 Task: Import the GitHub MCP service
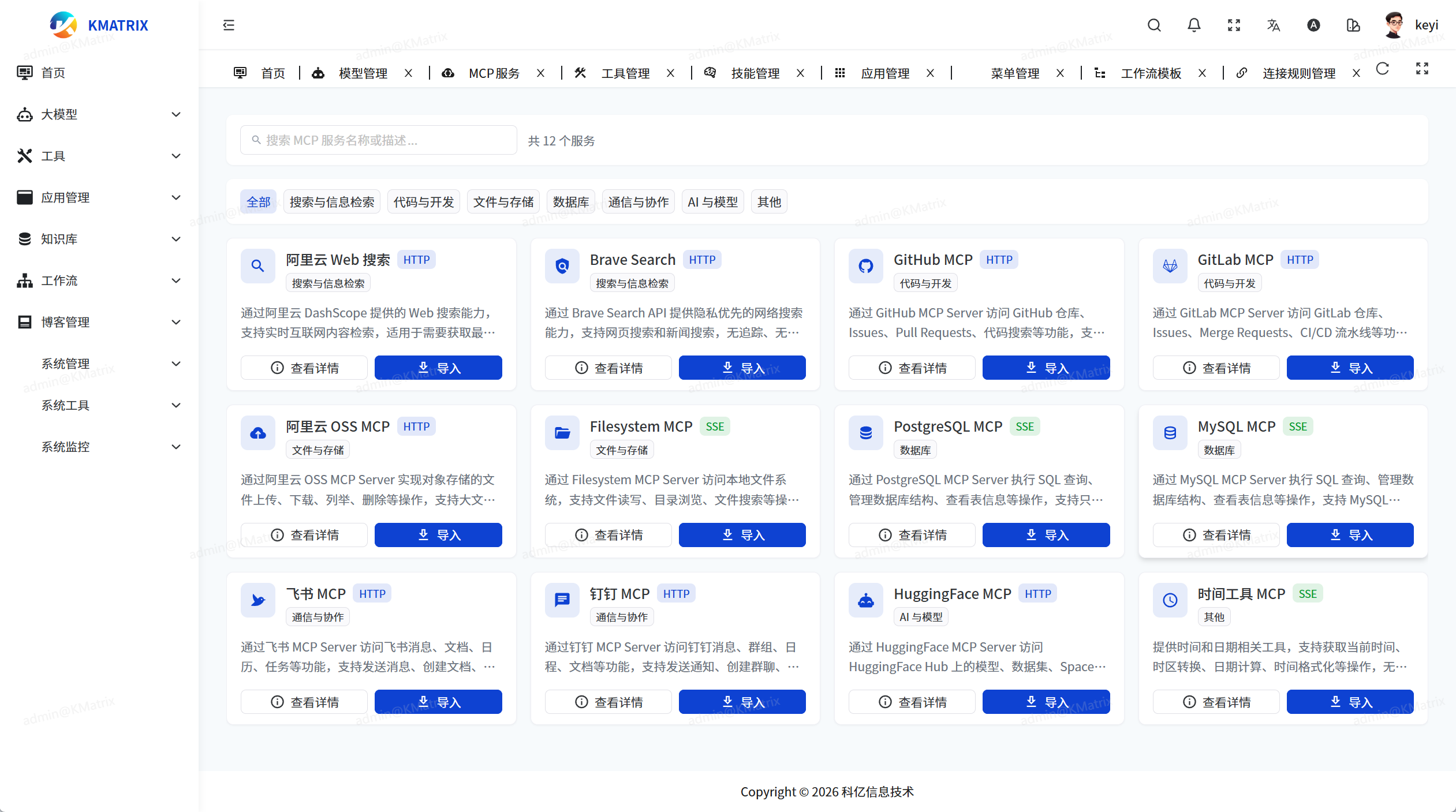pos(1046,368)
